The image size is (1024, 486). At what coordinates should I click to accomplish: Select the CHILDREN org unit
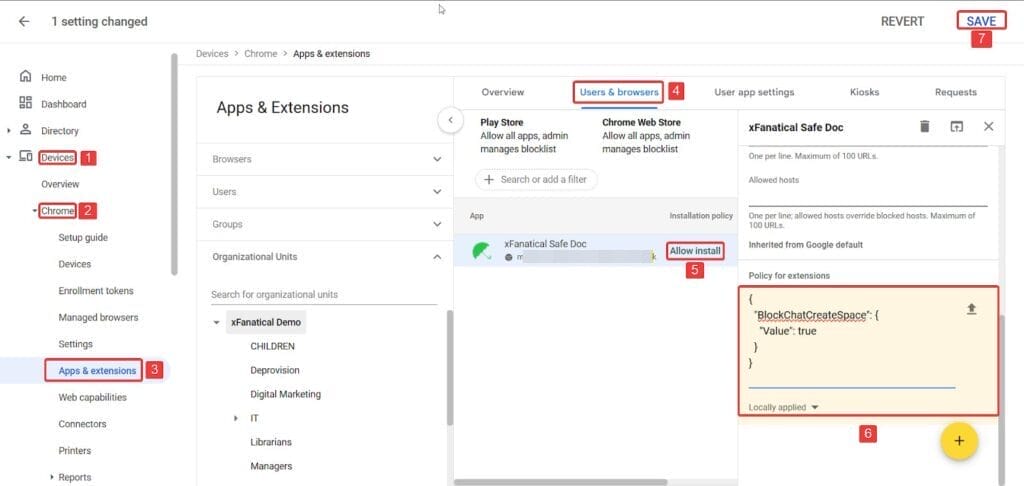[x=272, y=346]
